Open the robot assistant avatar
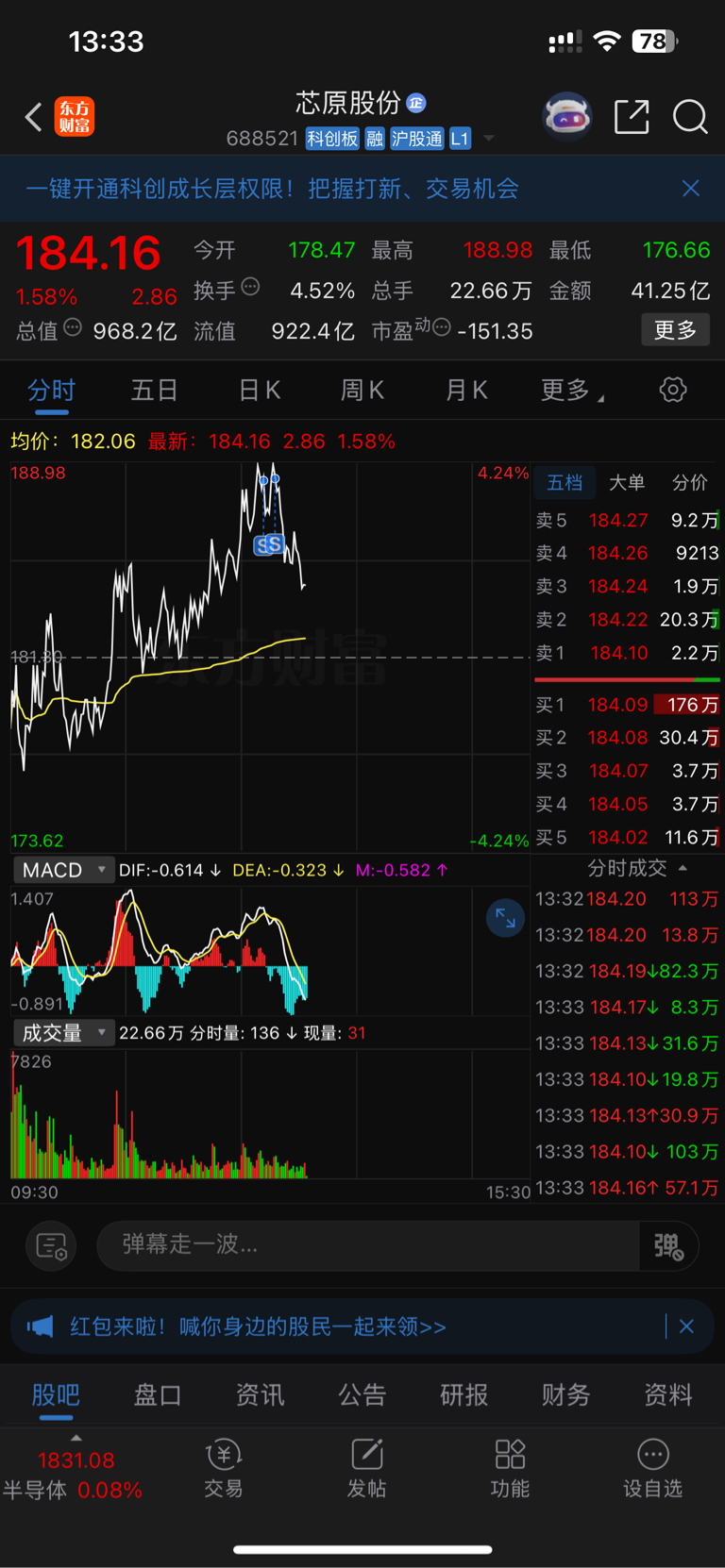Viewport: 725px width, 1568px height. point(567,116)
